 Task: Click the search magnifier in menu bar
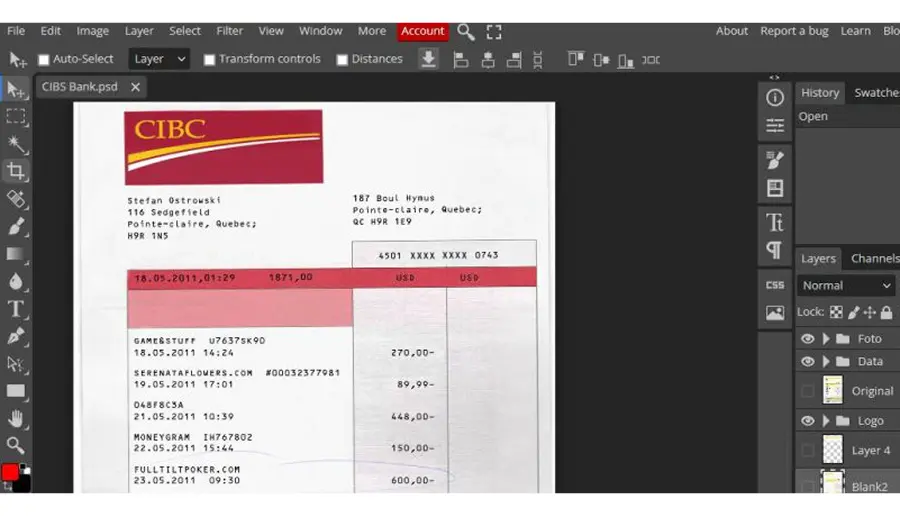(465, 32)
